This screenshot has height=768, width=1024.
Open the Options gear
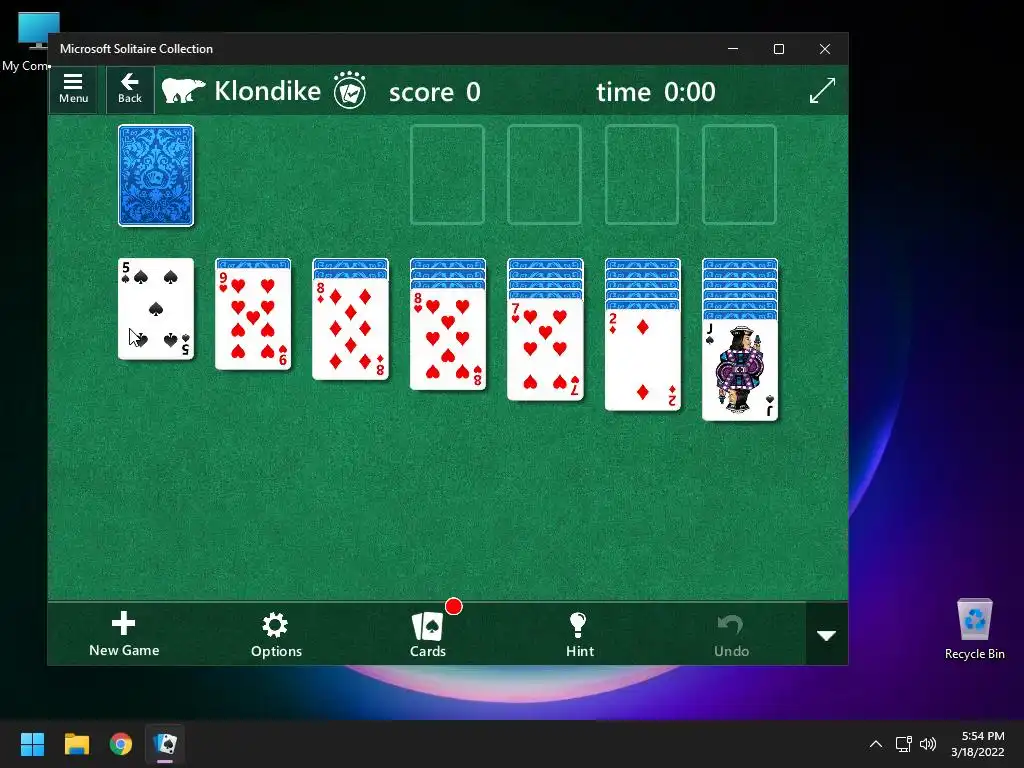276,635
